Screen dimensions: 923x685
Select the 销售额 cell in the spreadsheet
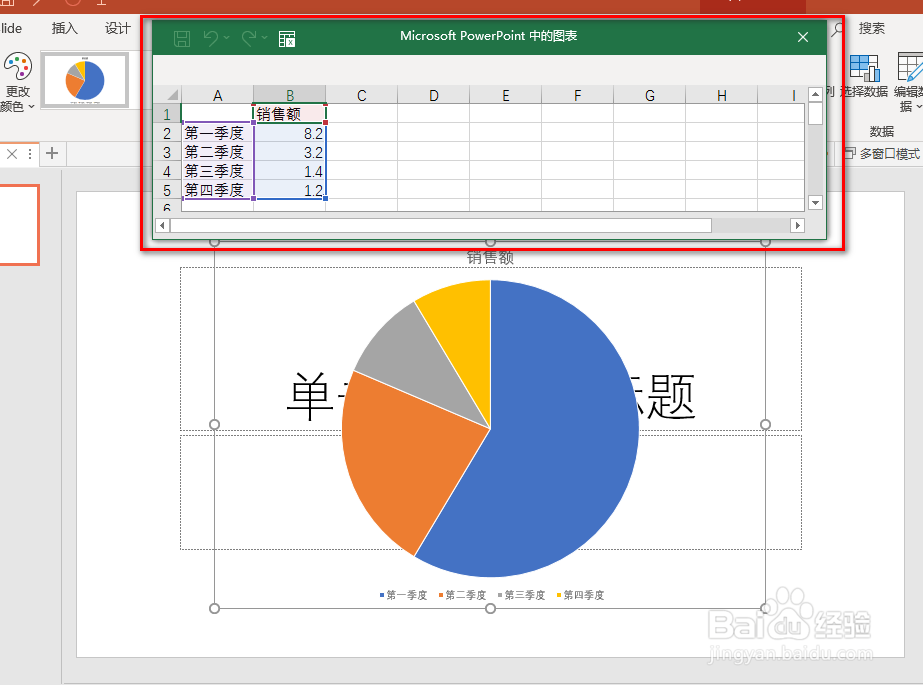click(x=289, y=113)
